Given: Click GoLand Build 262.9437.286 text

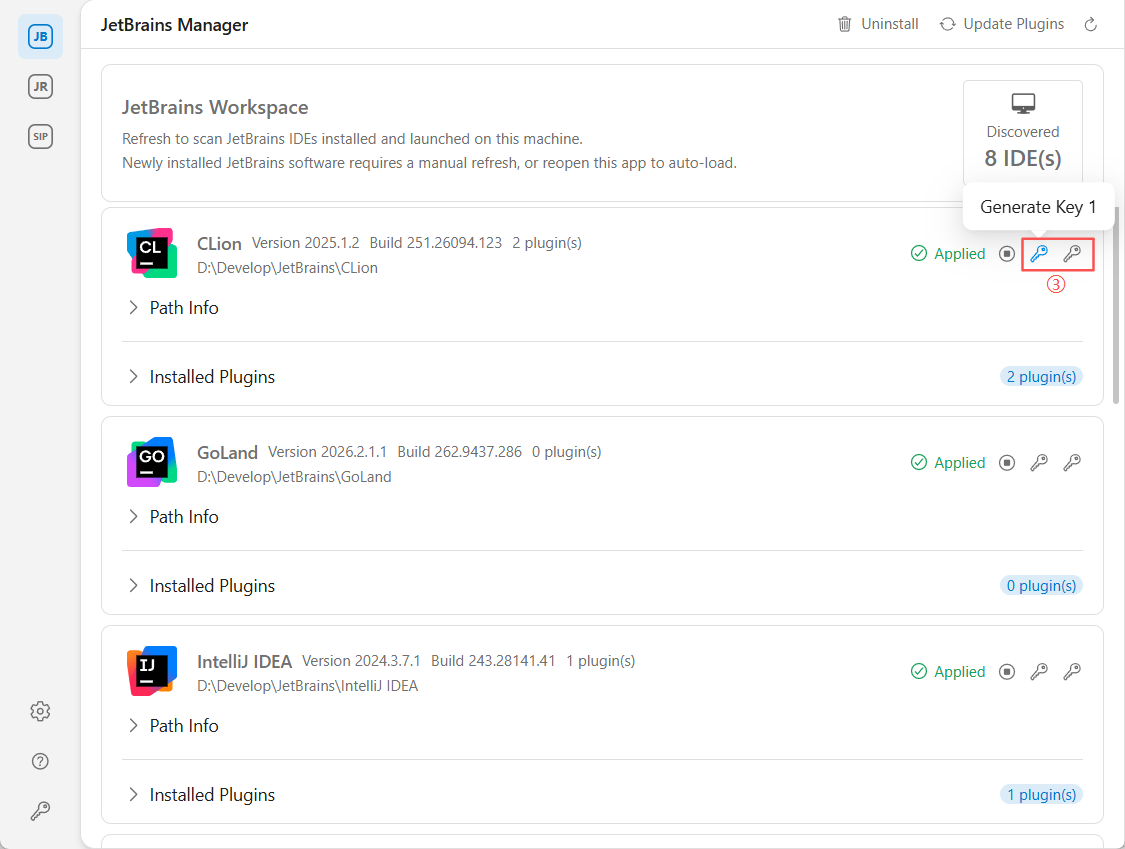Looking at the screenshot, I should coord(459,451).
